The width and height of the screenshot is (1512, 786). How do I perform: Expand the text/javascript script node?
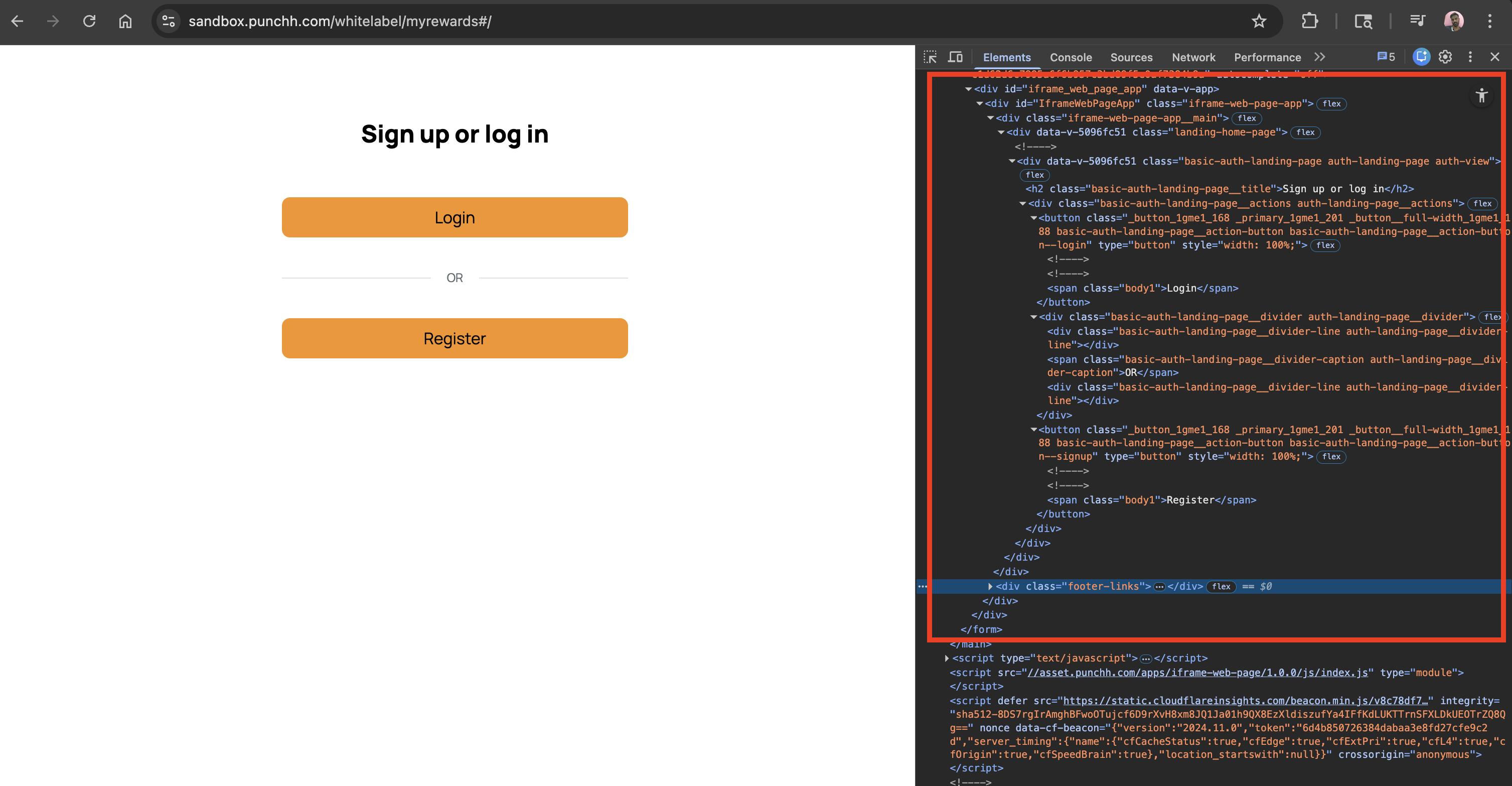(947, 659)
